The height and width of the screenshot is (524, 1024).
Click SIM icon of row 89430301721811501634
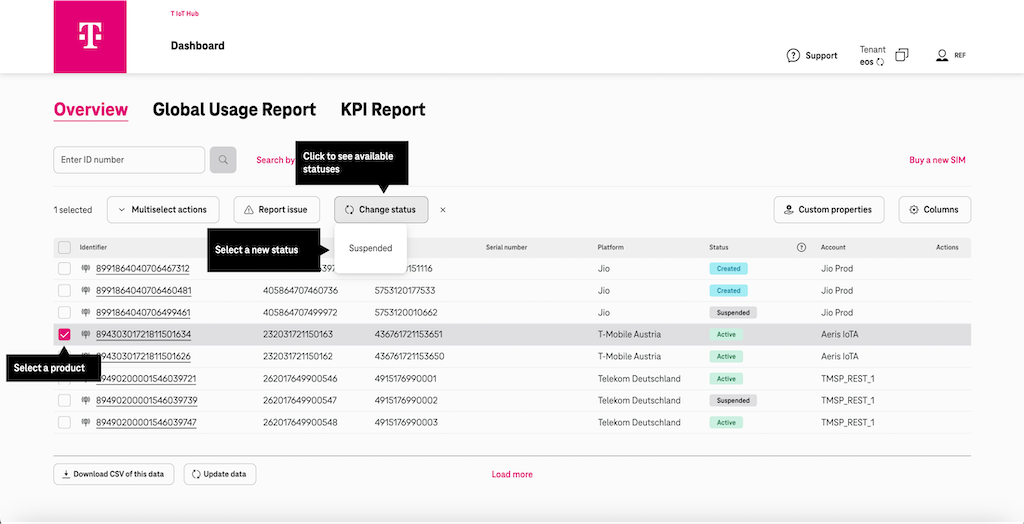86,335
